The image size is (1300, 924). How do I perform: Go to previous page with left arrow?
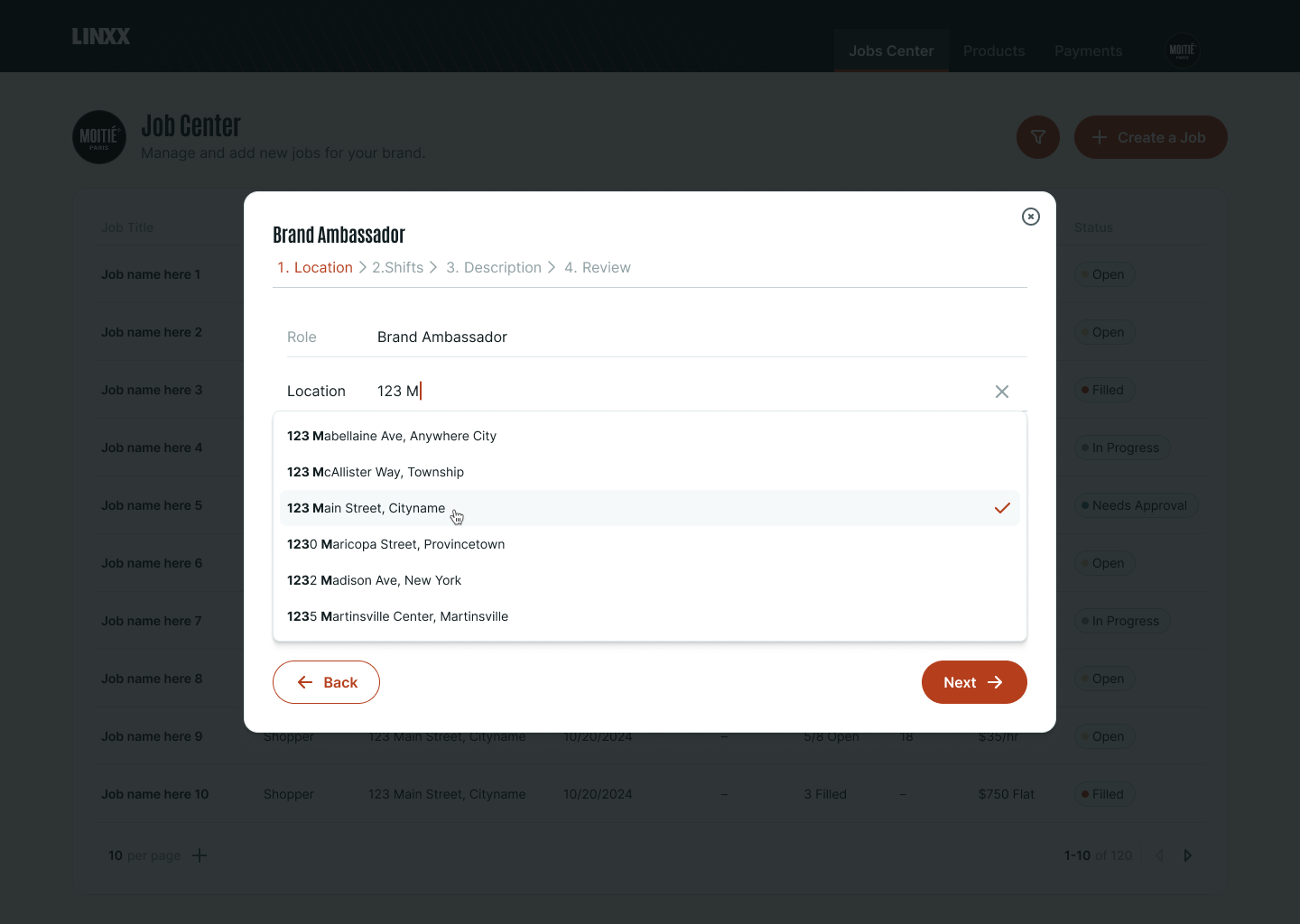[x=1160, y=855]
